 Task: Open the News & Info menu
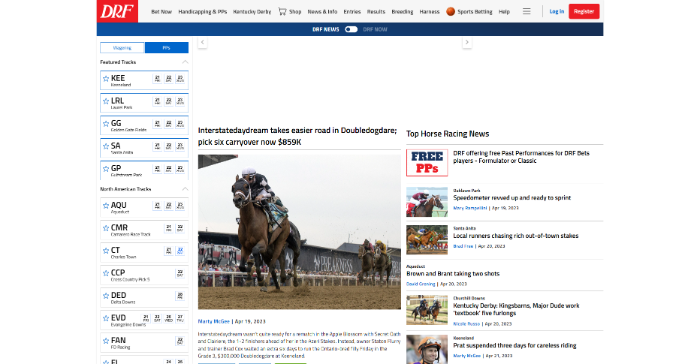[x=322, y=12]
